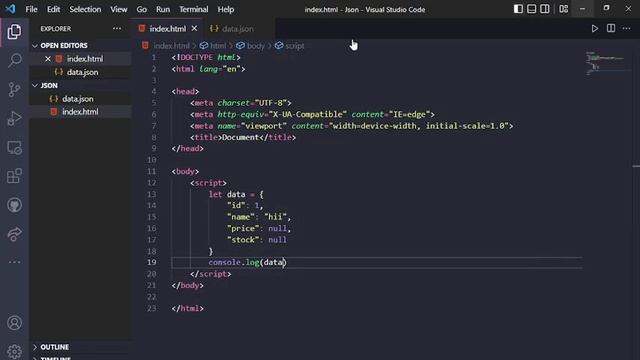The height and width of the screenshot is (360, 640).
Task: Open Explorer Views and More Actions ellipsis
Action: coord(117,28)
